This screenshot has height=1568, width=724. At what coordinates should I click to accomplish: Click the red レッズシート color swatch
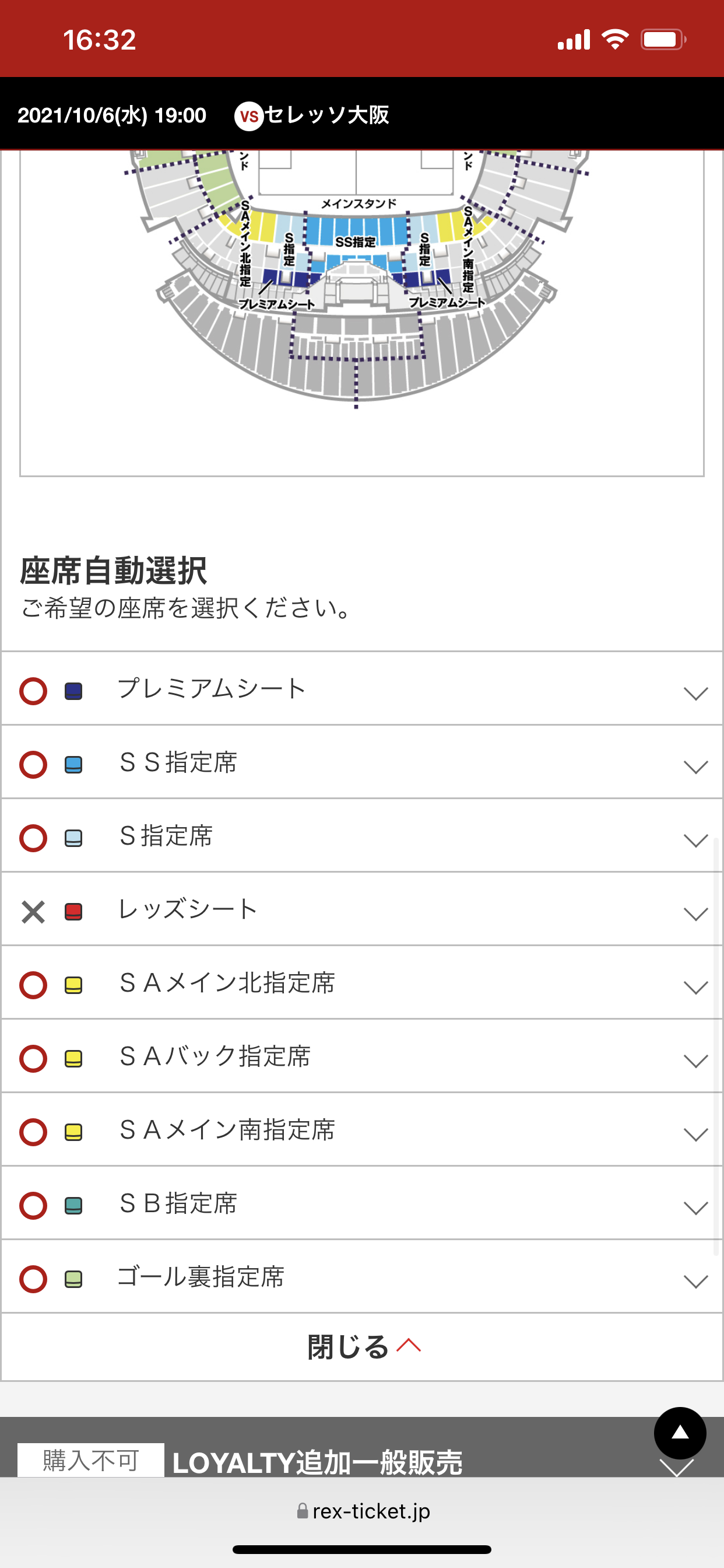click(x=73, y=911)
